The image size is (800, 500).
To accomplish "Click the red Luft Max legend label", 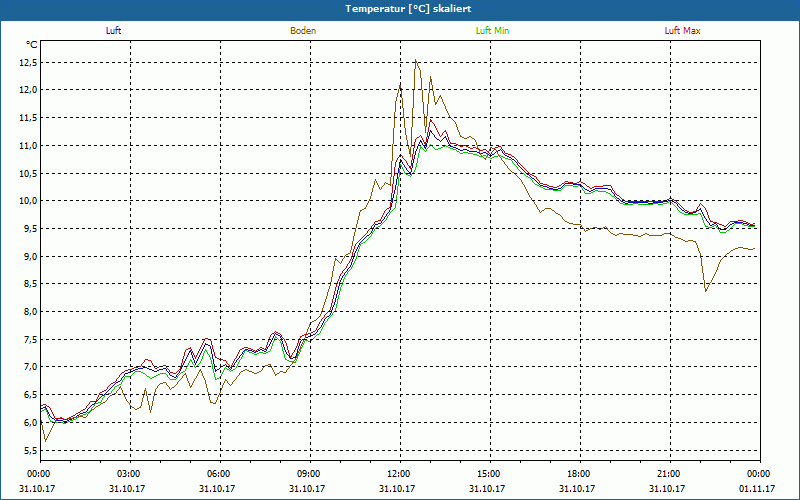I will (682, 31).
